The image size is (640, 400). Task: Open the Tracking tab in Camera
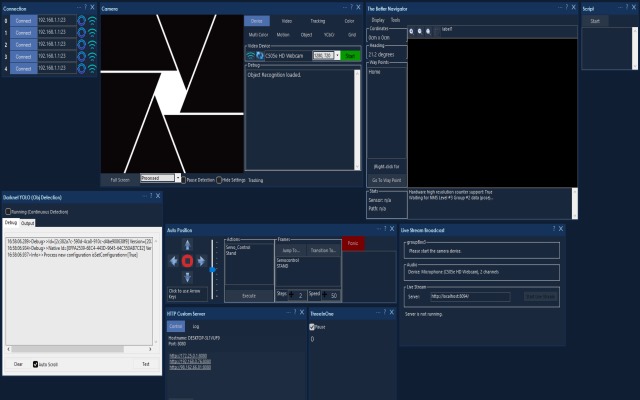[x=318, y=21]
